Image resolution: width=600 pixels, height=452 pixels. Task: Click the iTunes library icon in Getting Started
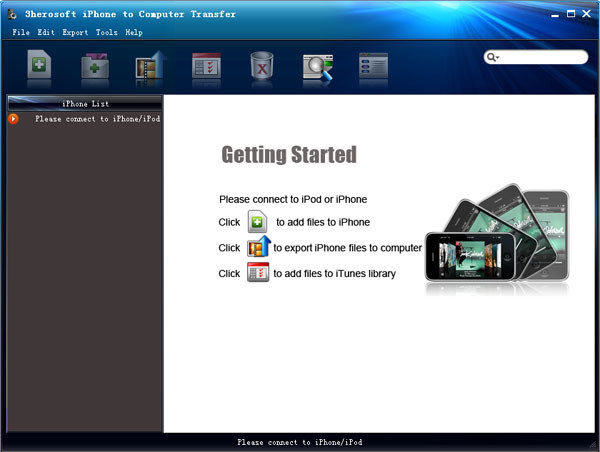point(258,272)
